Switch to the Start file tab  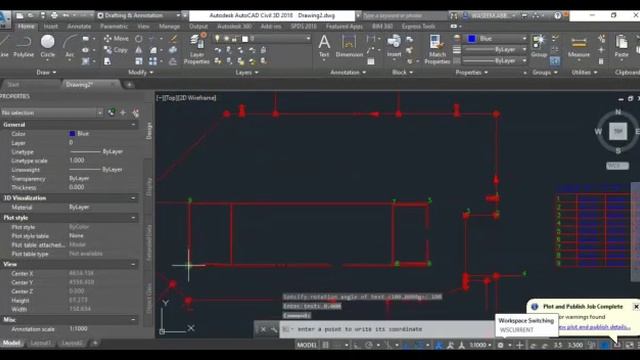coord(13,84)
